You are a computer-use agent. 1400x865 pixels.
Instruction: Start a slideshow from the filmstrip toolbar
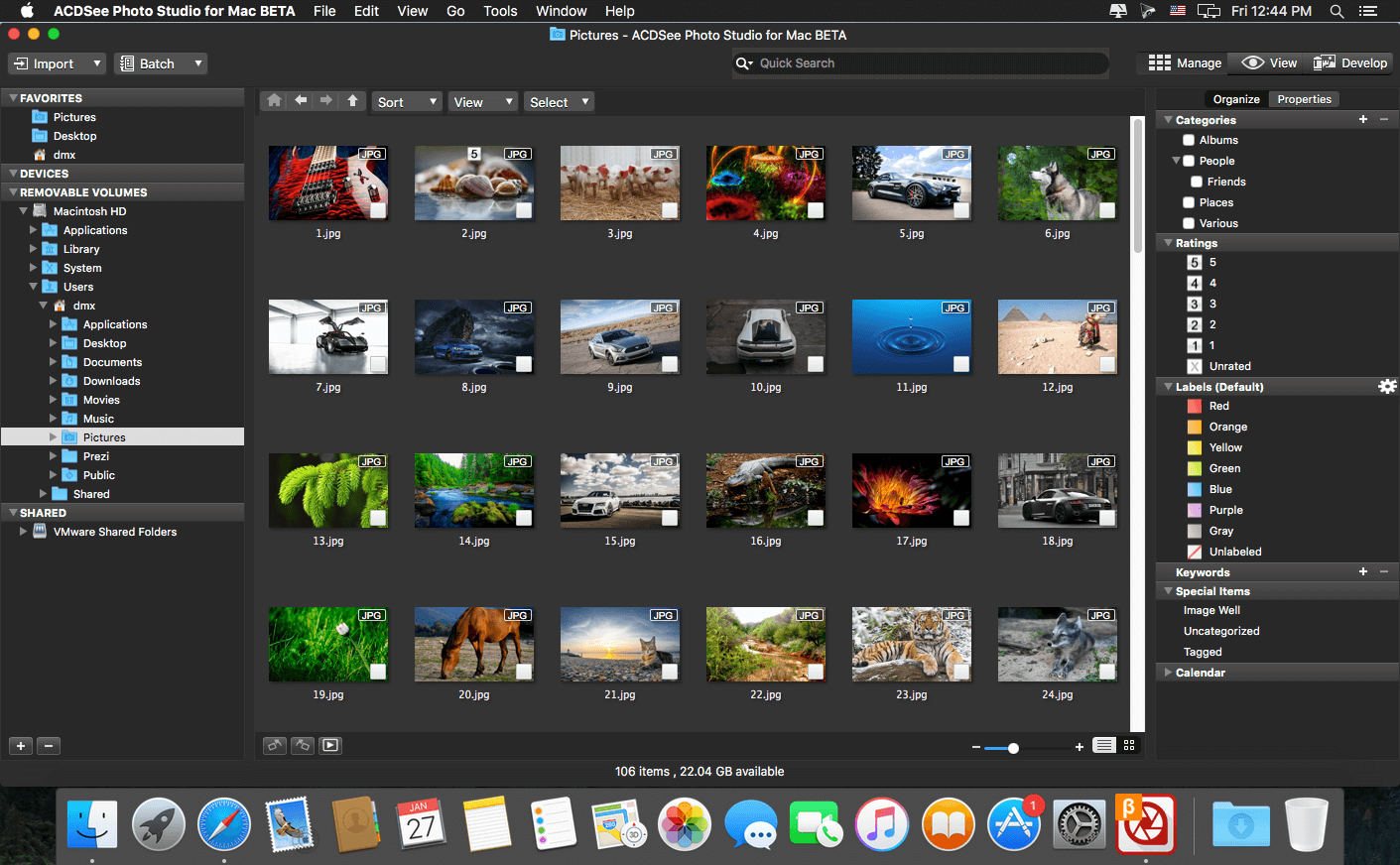[329, 745]
